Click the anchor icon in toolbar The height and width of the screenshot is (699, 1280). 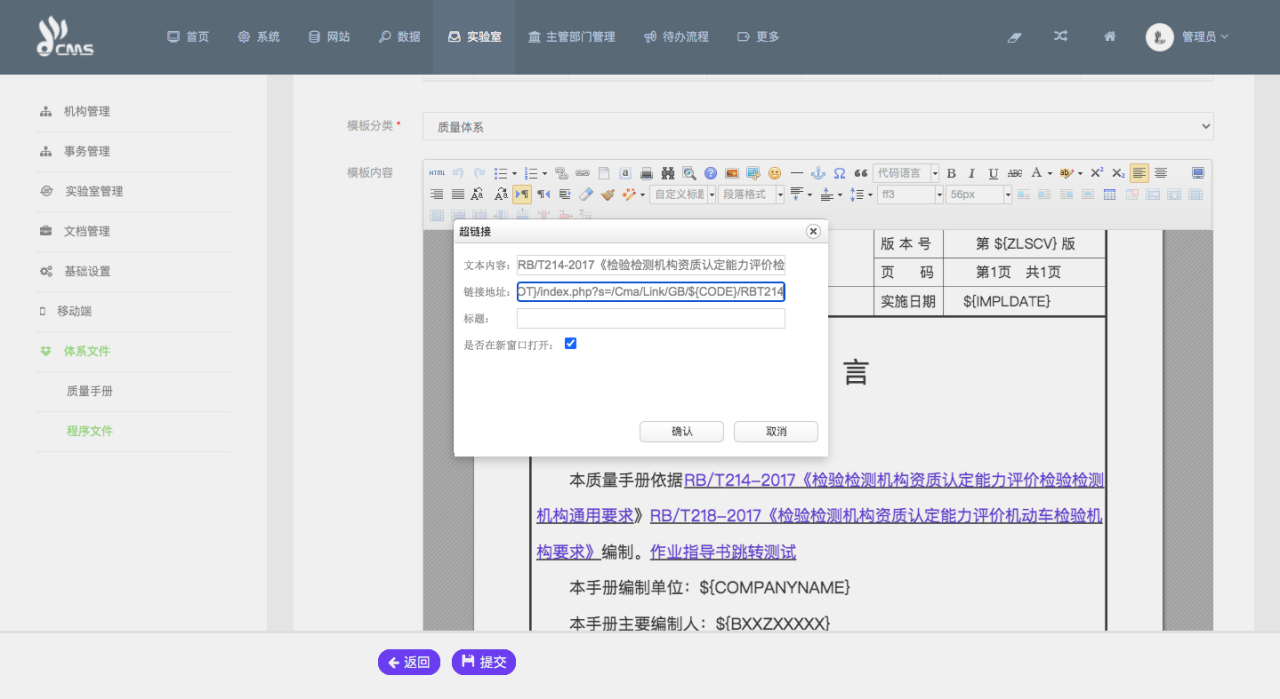coord(817,173)
